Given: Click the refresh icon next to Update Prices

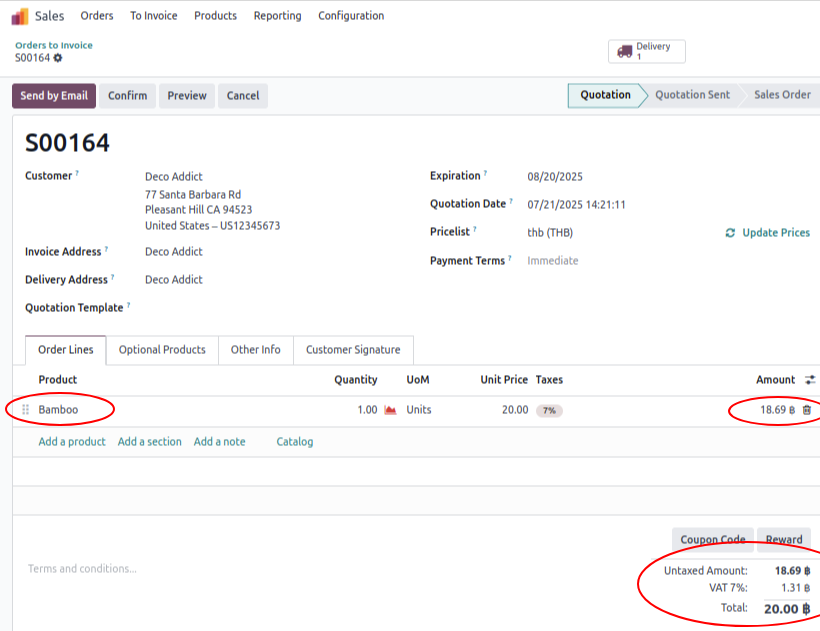Looking at the screenshot, I should tap(730, 233).
